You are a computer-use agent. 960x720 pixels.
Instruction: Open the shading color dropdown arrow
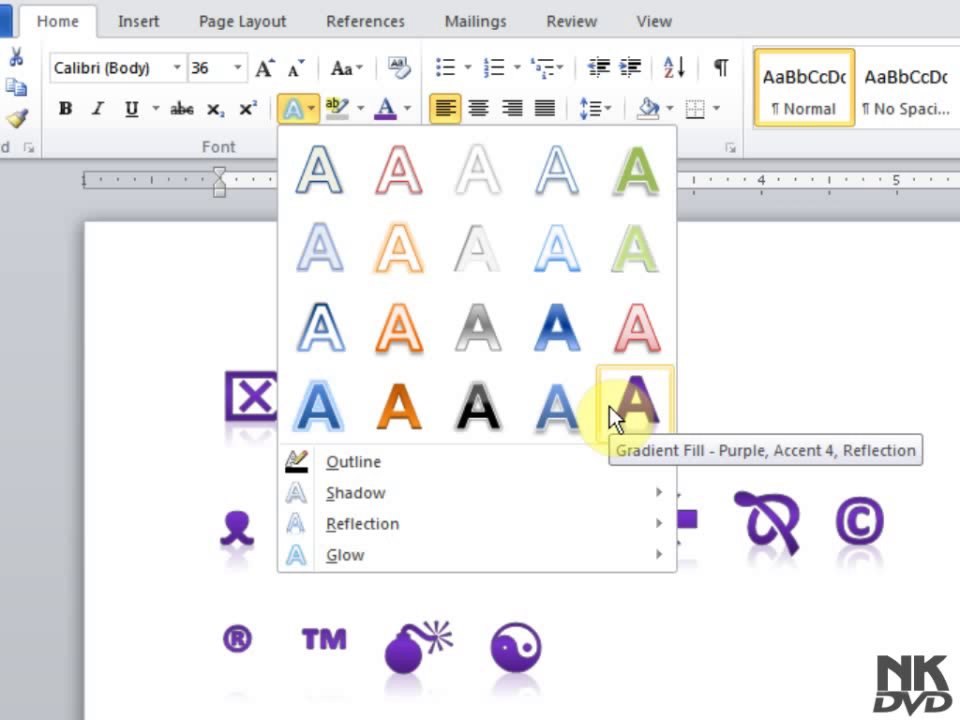(670, 108)
